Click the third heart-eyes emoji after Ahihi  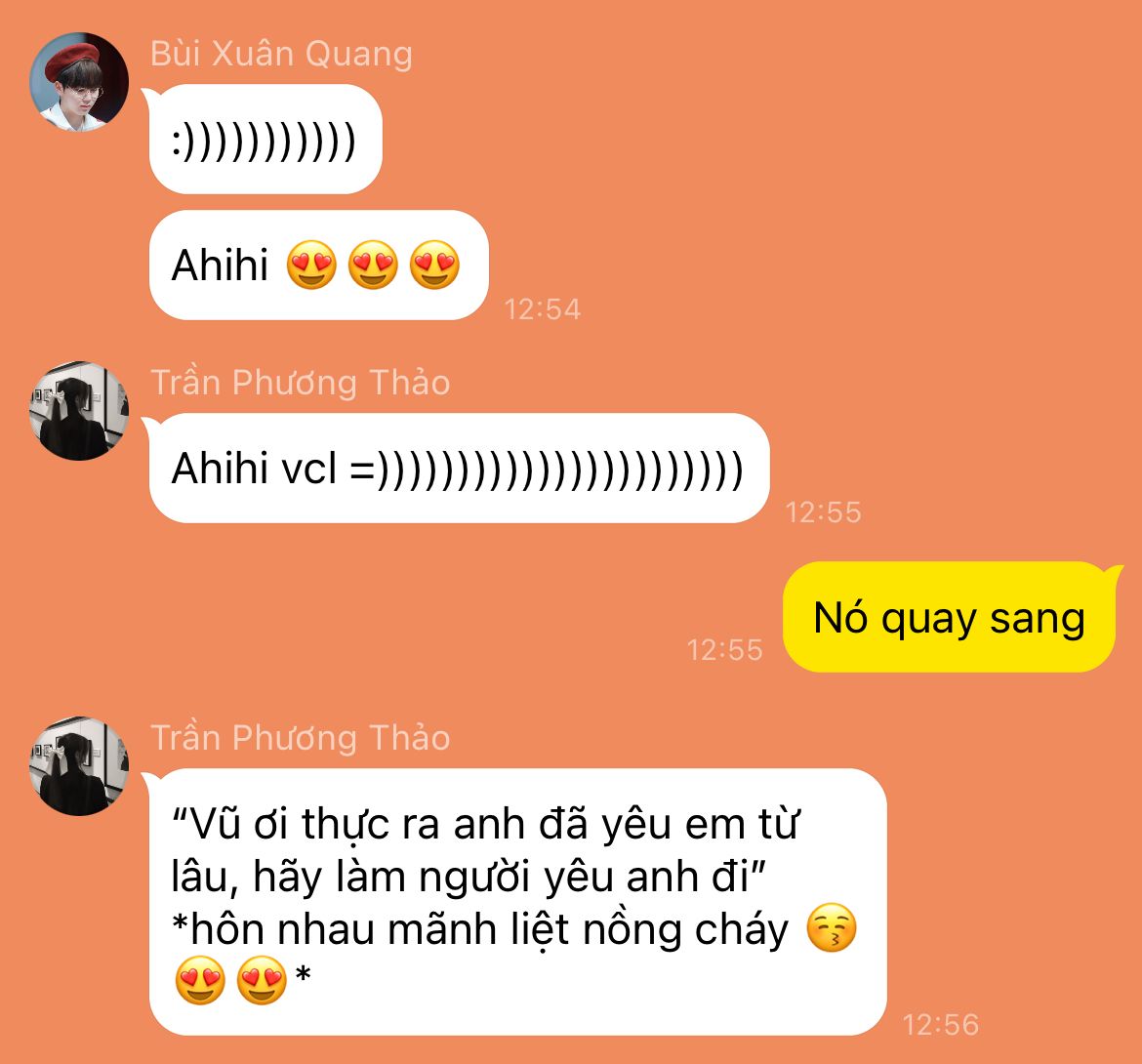pyautogui.click(x=434, y=266)
